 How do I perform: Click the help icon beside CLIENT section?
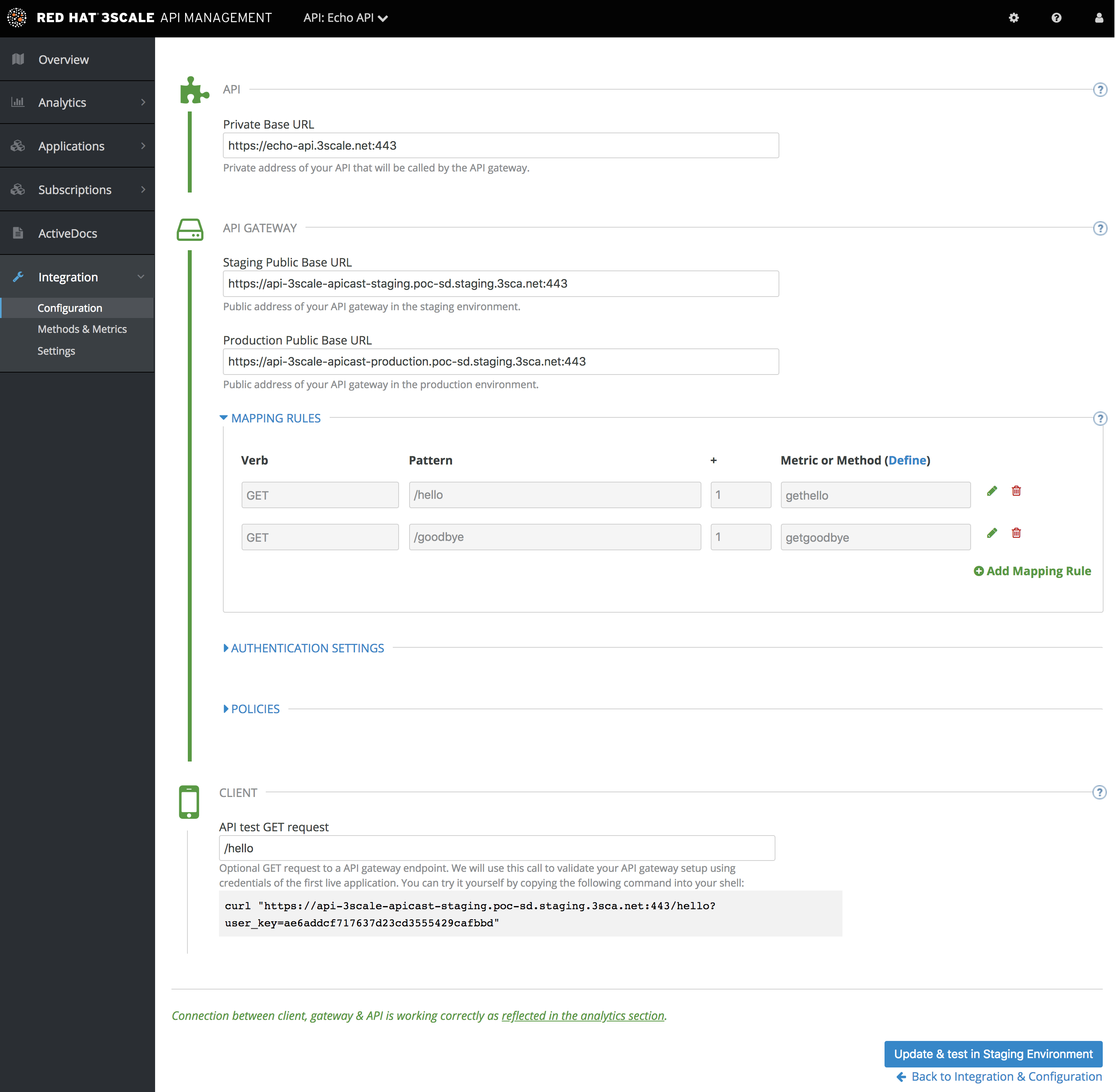tap(1099, 793)
